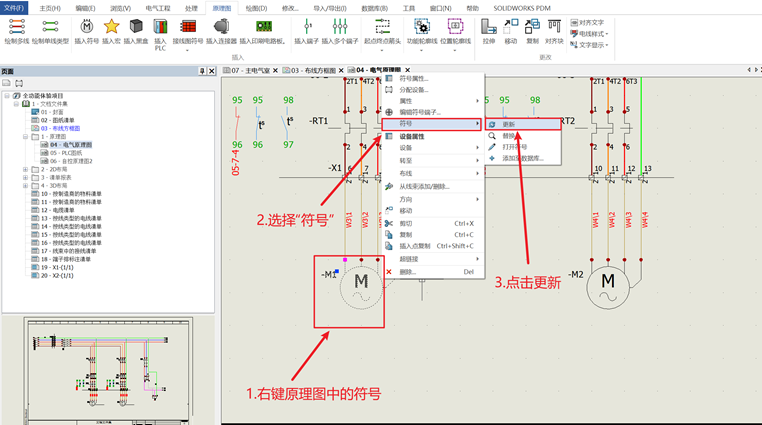
Task: Select 12 - 电缆清单 in tree
Action: pos(57,210)
